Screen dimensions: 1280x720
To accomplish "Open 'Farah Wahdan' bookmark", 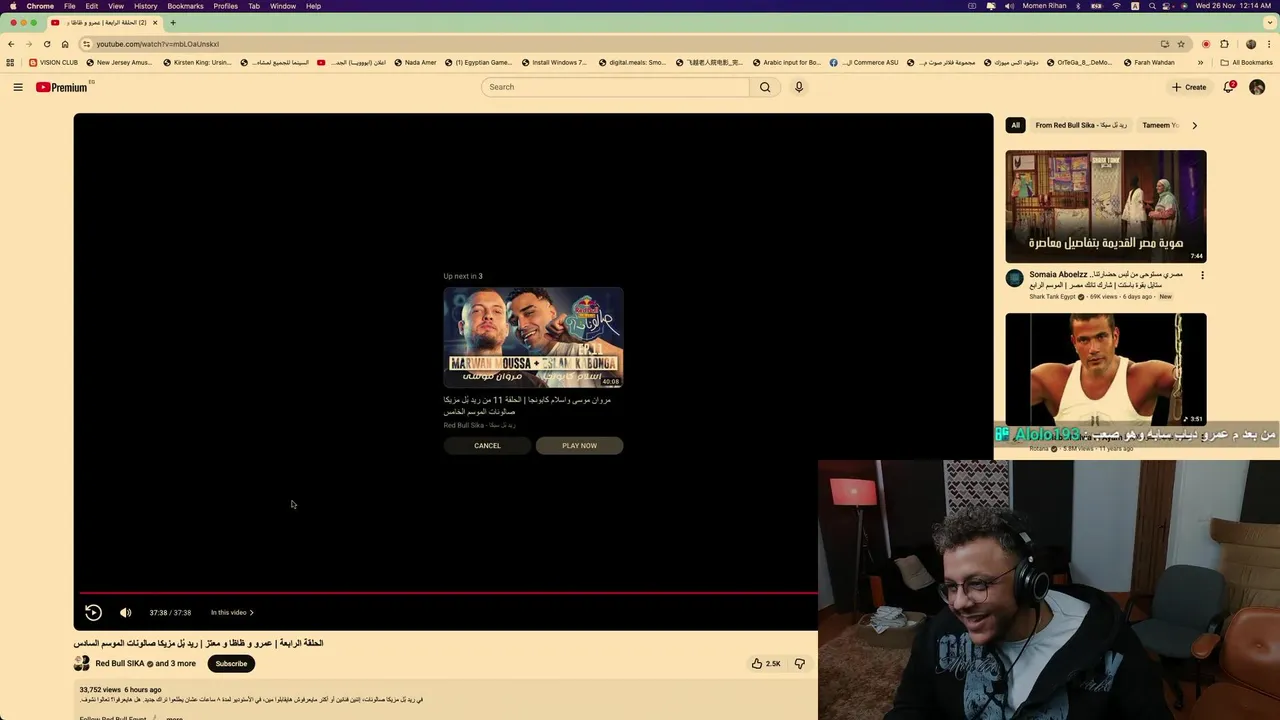I will pos(1148,62).
